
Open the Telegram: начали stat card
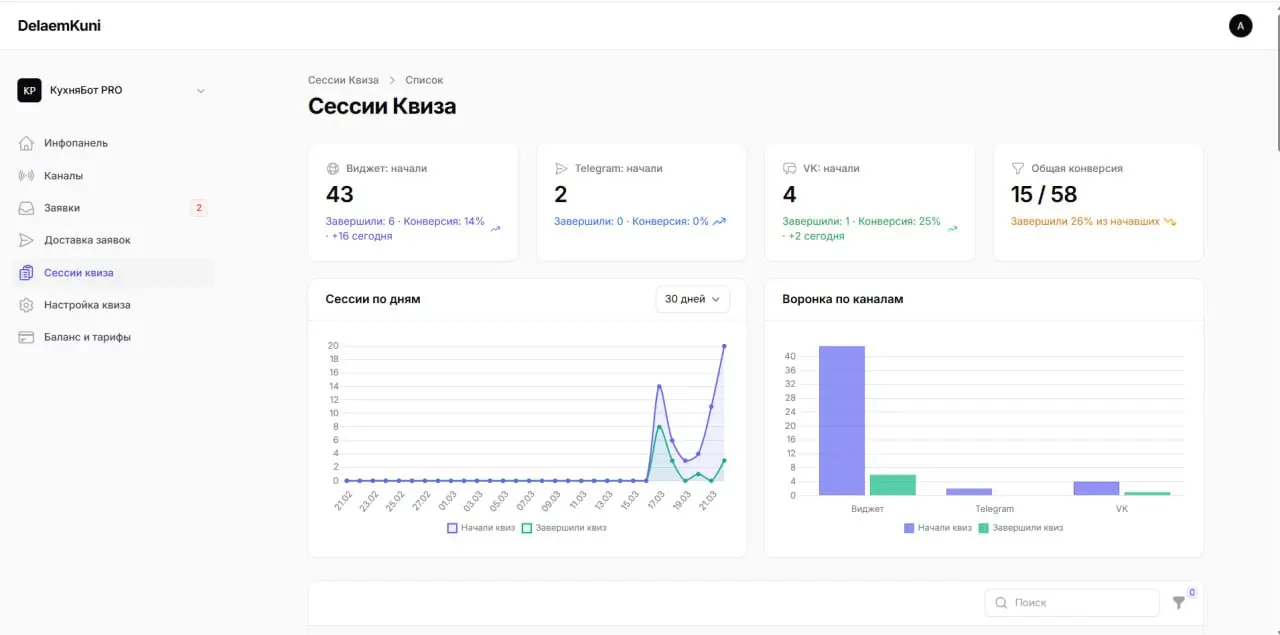[641, 200]
